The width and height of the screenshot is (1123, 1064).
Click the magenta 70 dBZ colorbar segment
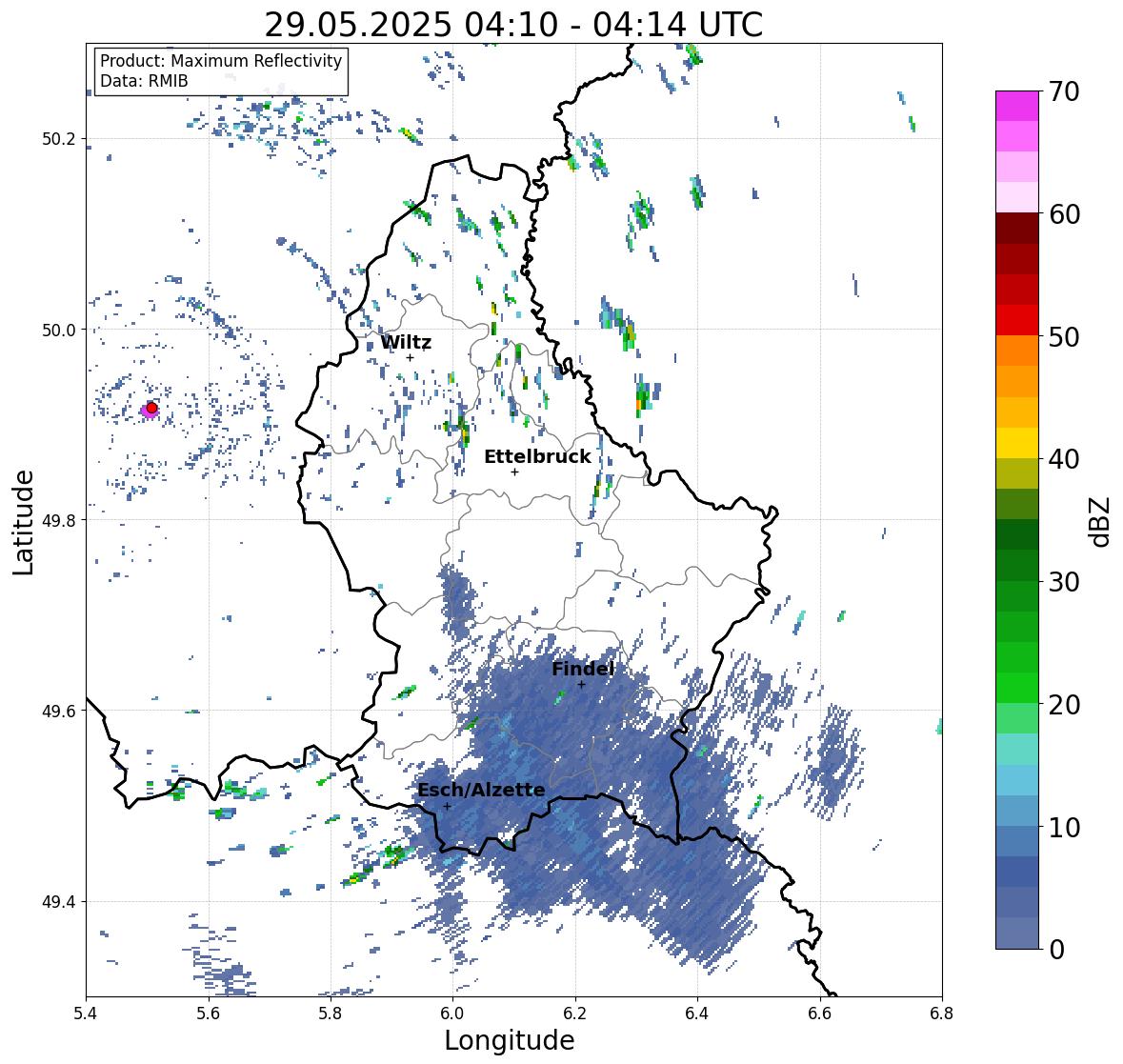(1016, 106)
